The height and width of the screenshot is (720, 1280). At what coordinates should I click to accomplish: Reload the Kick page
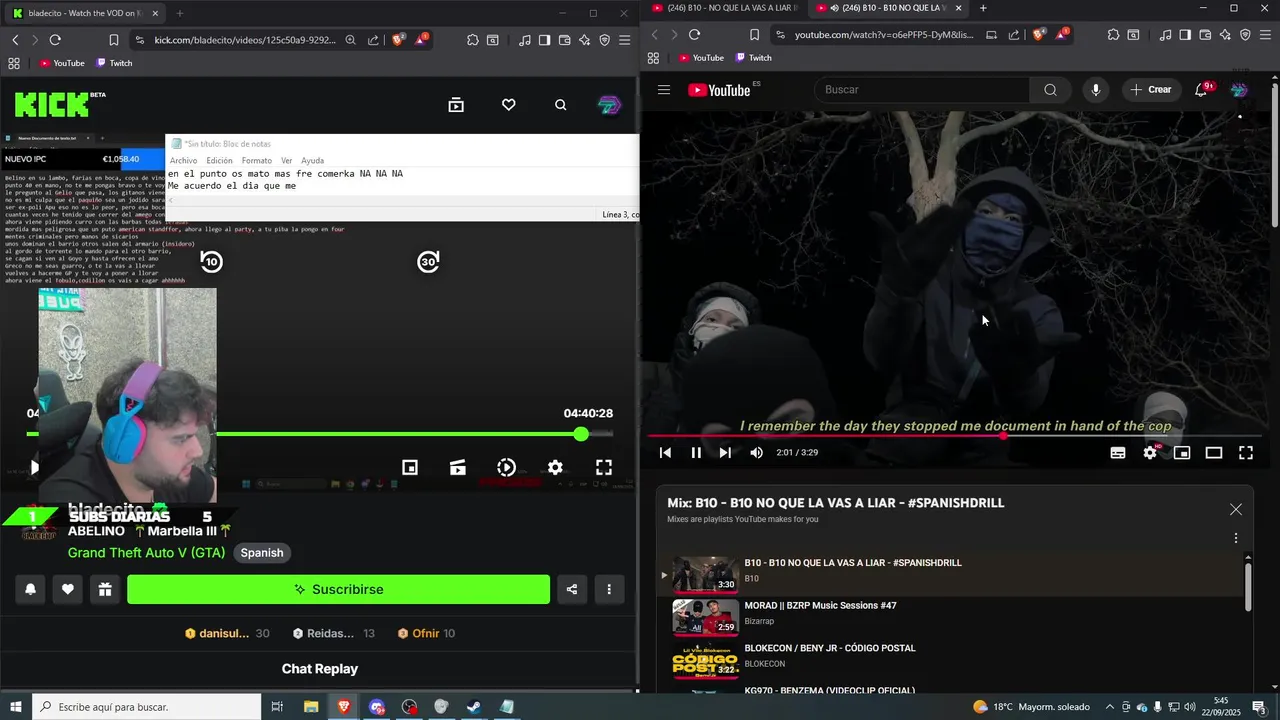(x=55, y=40)
